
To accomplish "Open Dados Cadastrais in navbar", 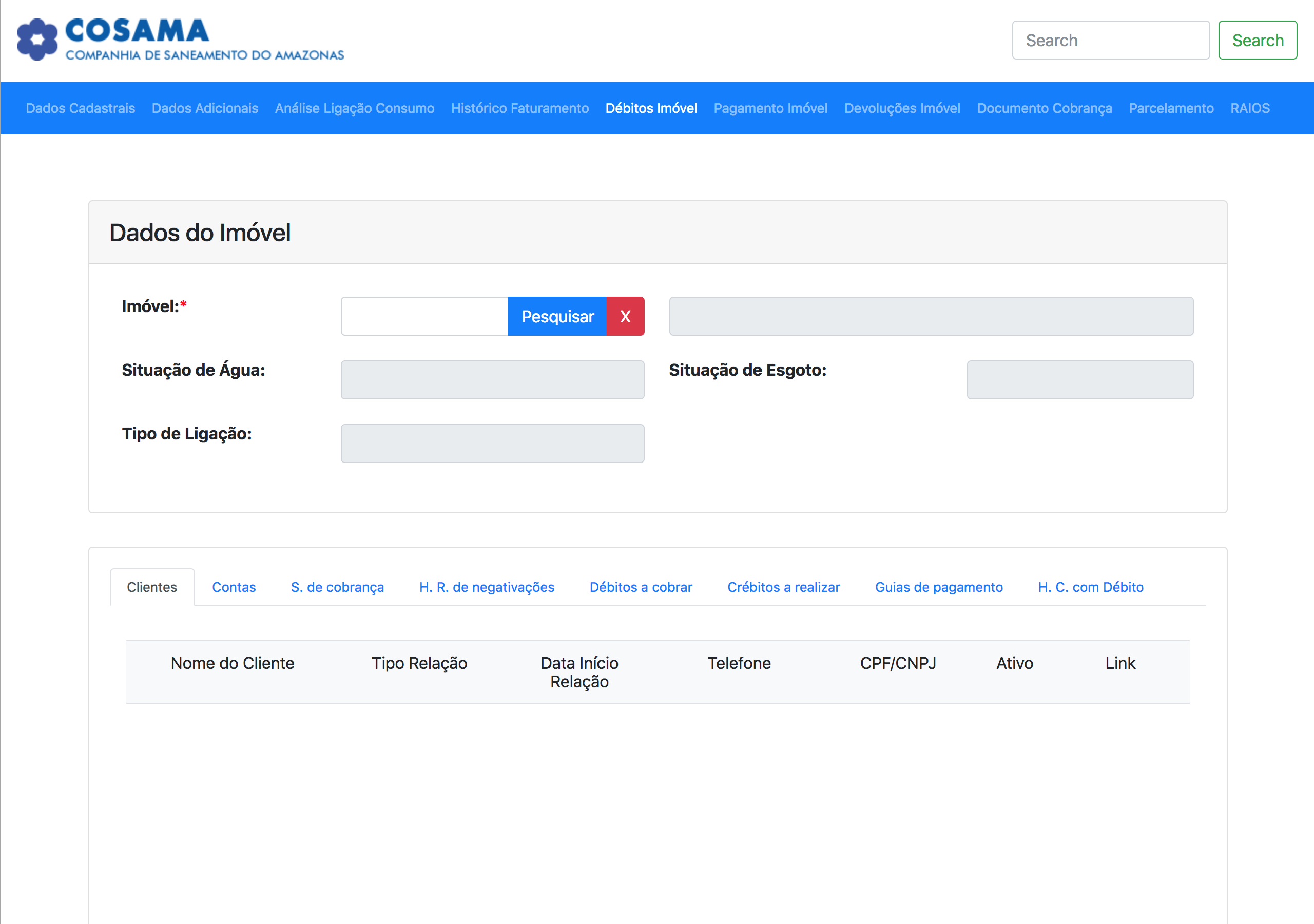I will tap(80, 108).
